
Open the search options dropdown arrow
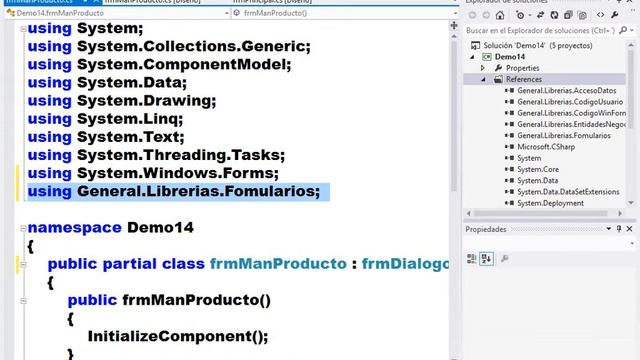[x=632, y=30]
